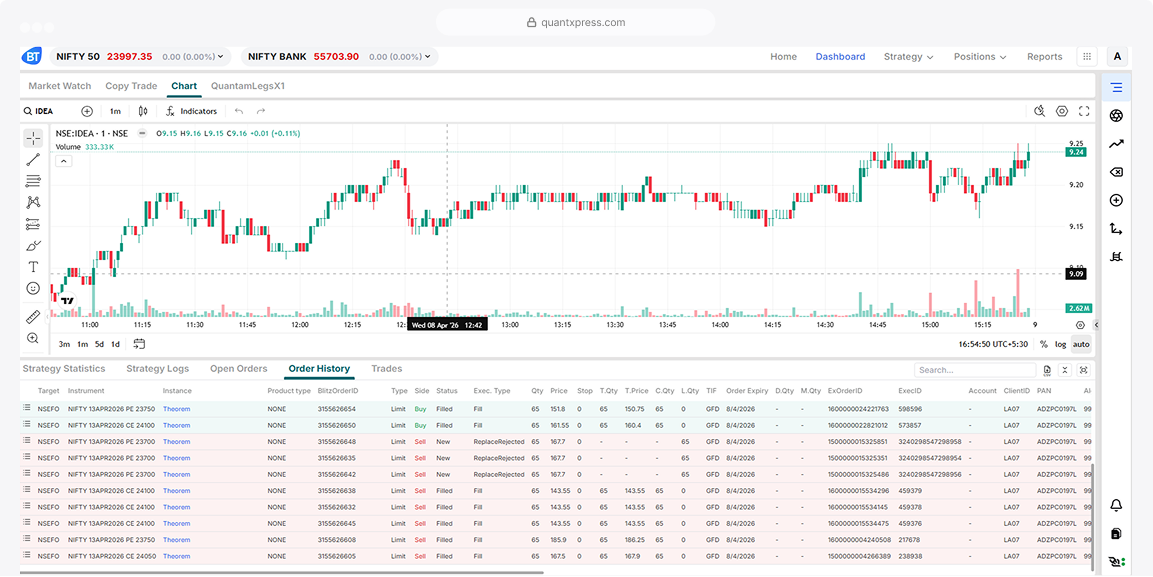The image size is (1153, 577).
Task: Select the trend line drawing tool
Action: tap(33, 160)
